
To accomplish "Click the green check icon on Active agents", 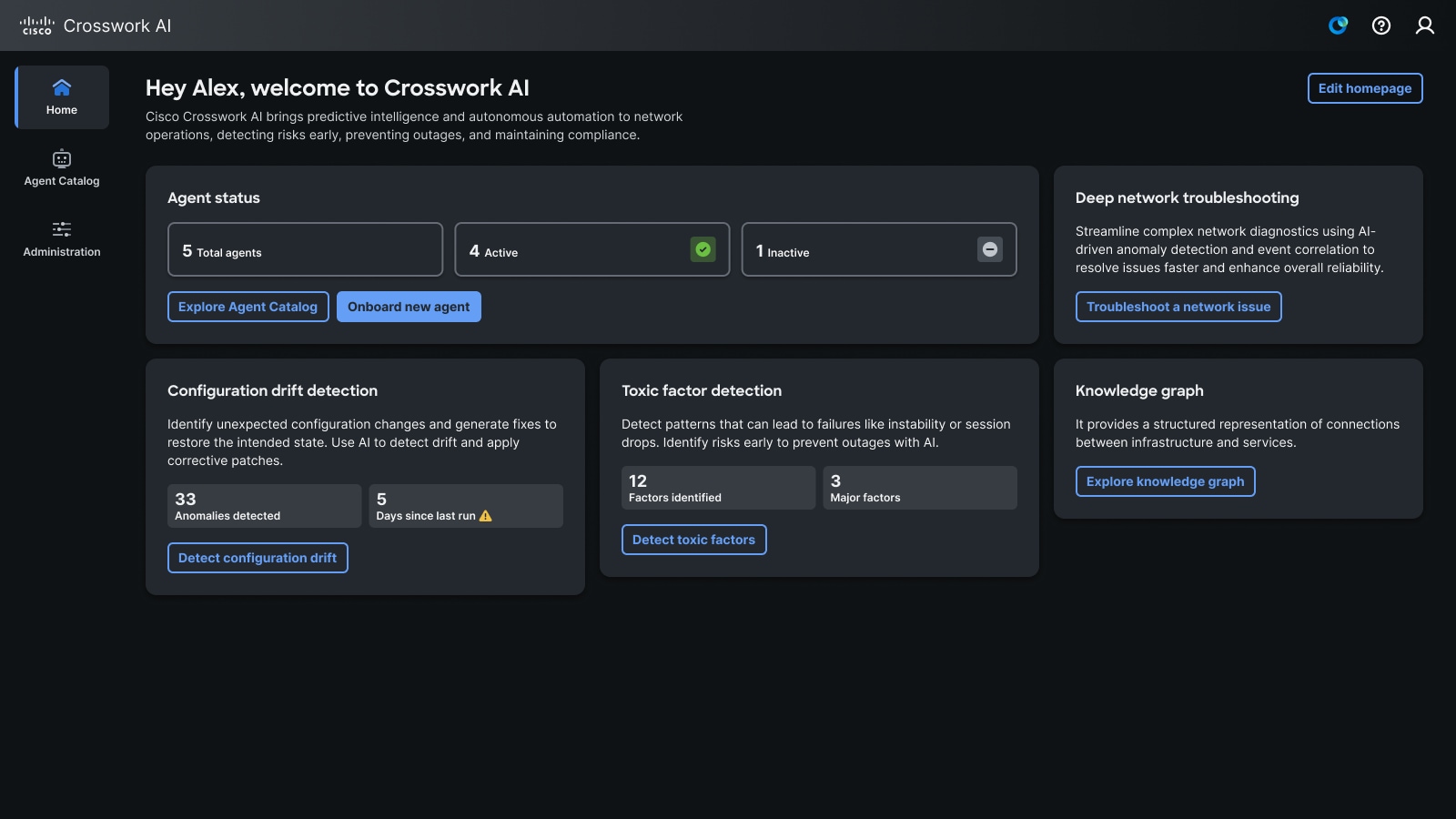I will [703, 249].
